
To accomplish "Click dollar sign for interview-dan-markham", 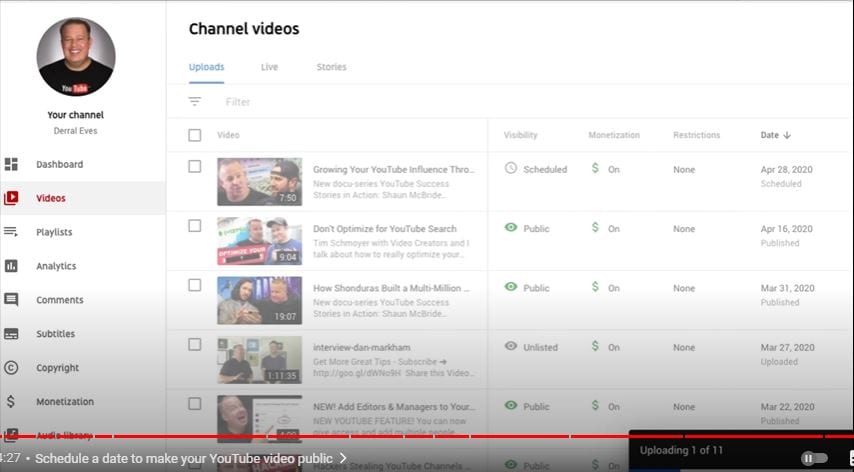I will [595, 346].
